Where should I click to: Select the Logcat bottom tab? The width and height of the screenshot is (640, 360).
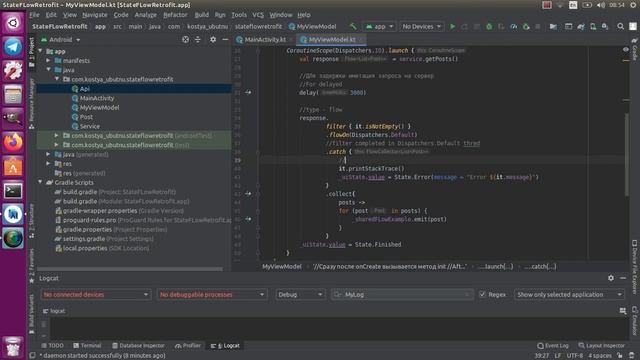[226, 346]
